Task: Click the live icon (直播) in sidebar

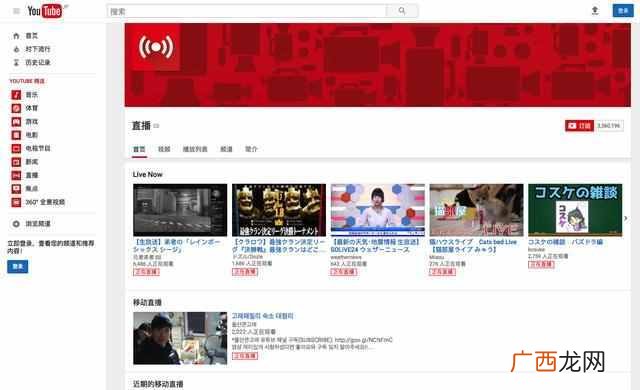Action: tap(16, 175)
